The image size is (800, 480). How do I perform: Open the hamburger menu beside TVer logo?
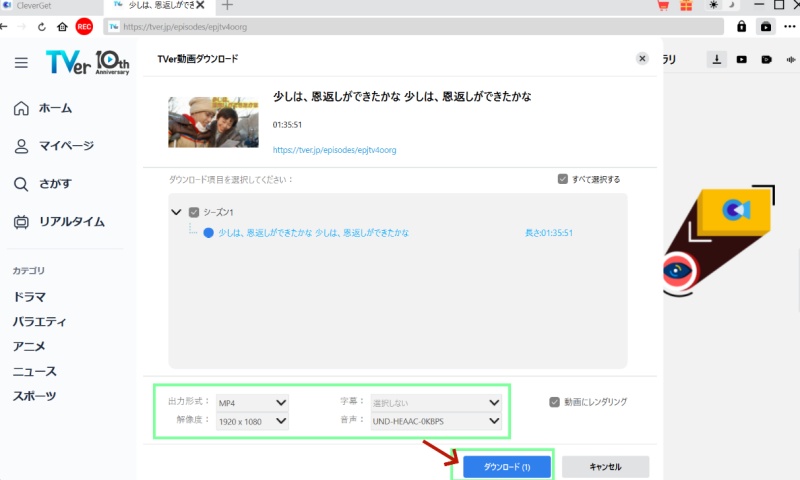tap(21, 63)
